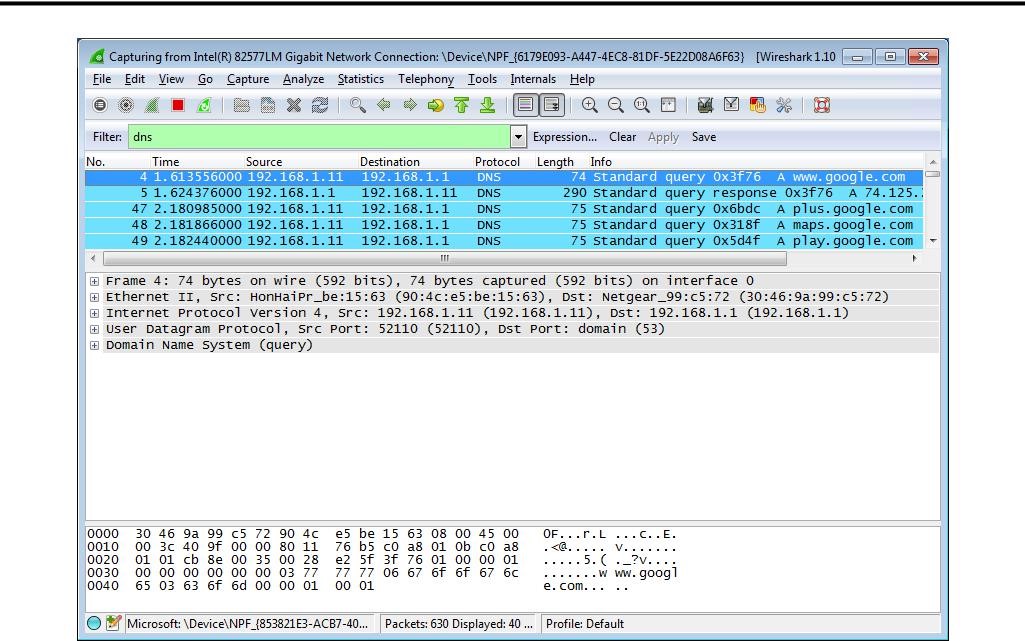Screen dimensions: 1025x641
Task: Open the View menu
Action: (171, 79)
